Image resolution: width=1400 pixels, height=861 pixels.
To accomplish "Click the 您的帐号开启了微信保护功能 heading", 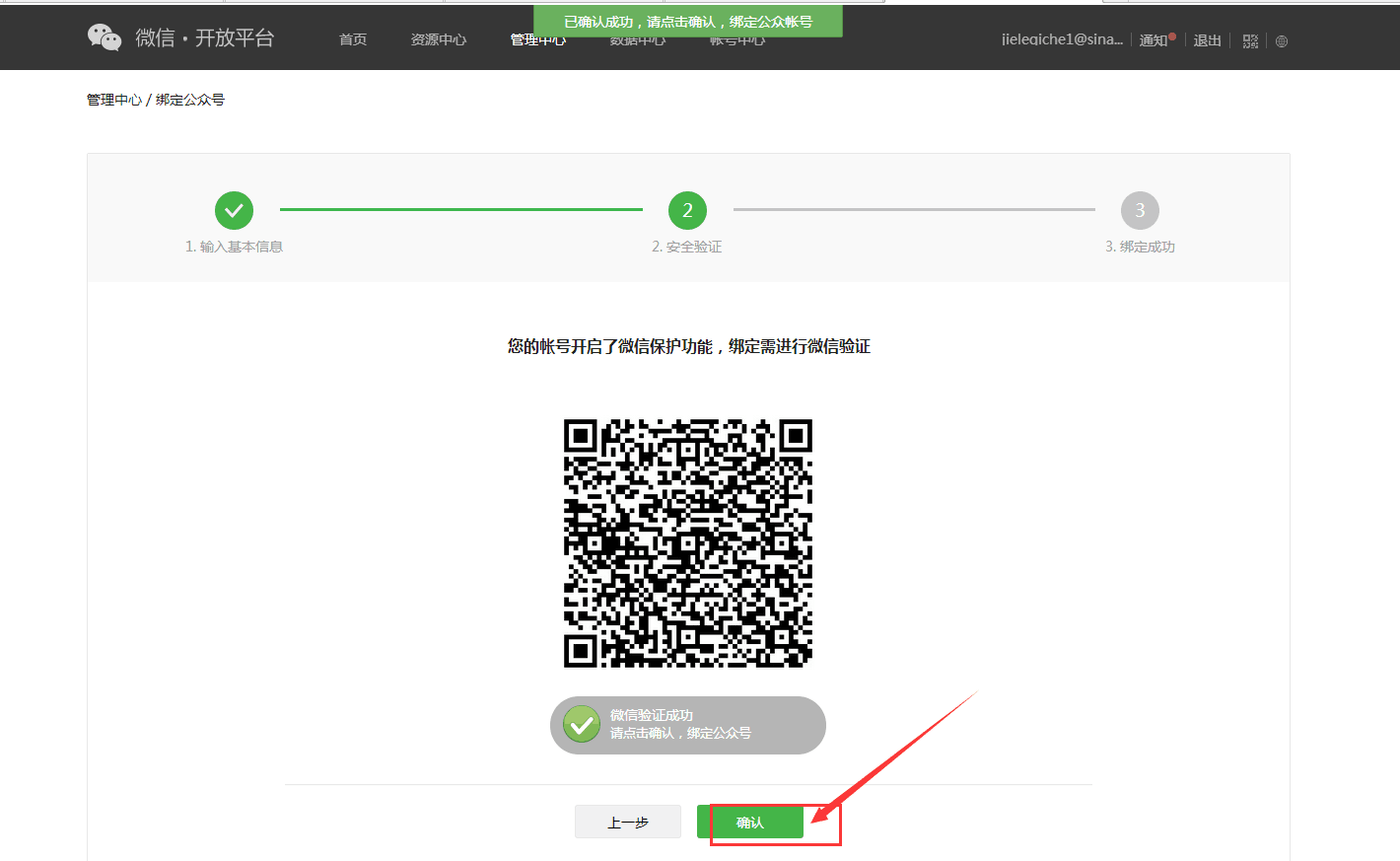I will 688,346.
